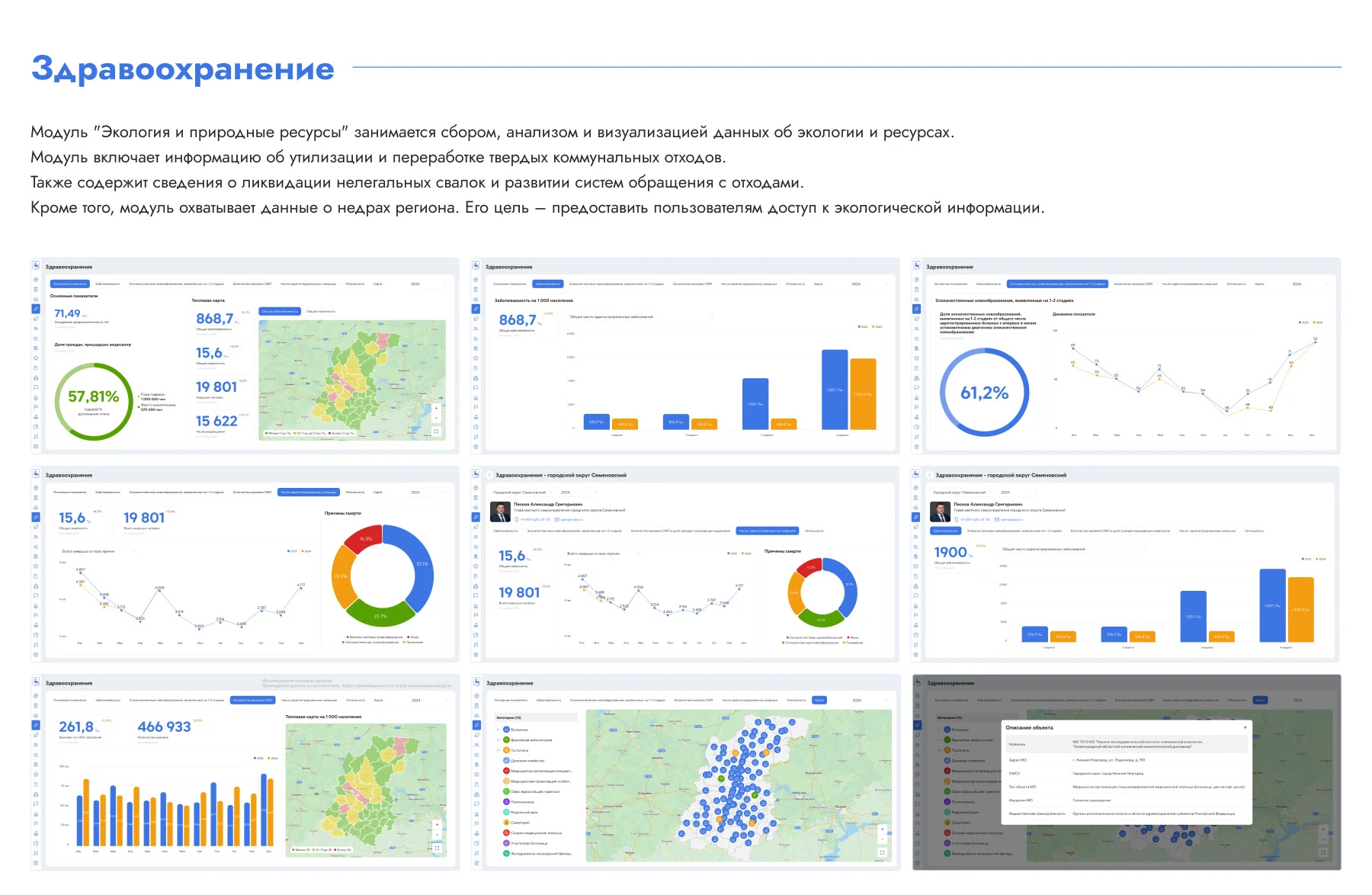
Task: Close the "Описание объекта" dialog
Action: (x=1245, y=727)
